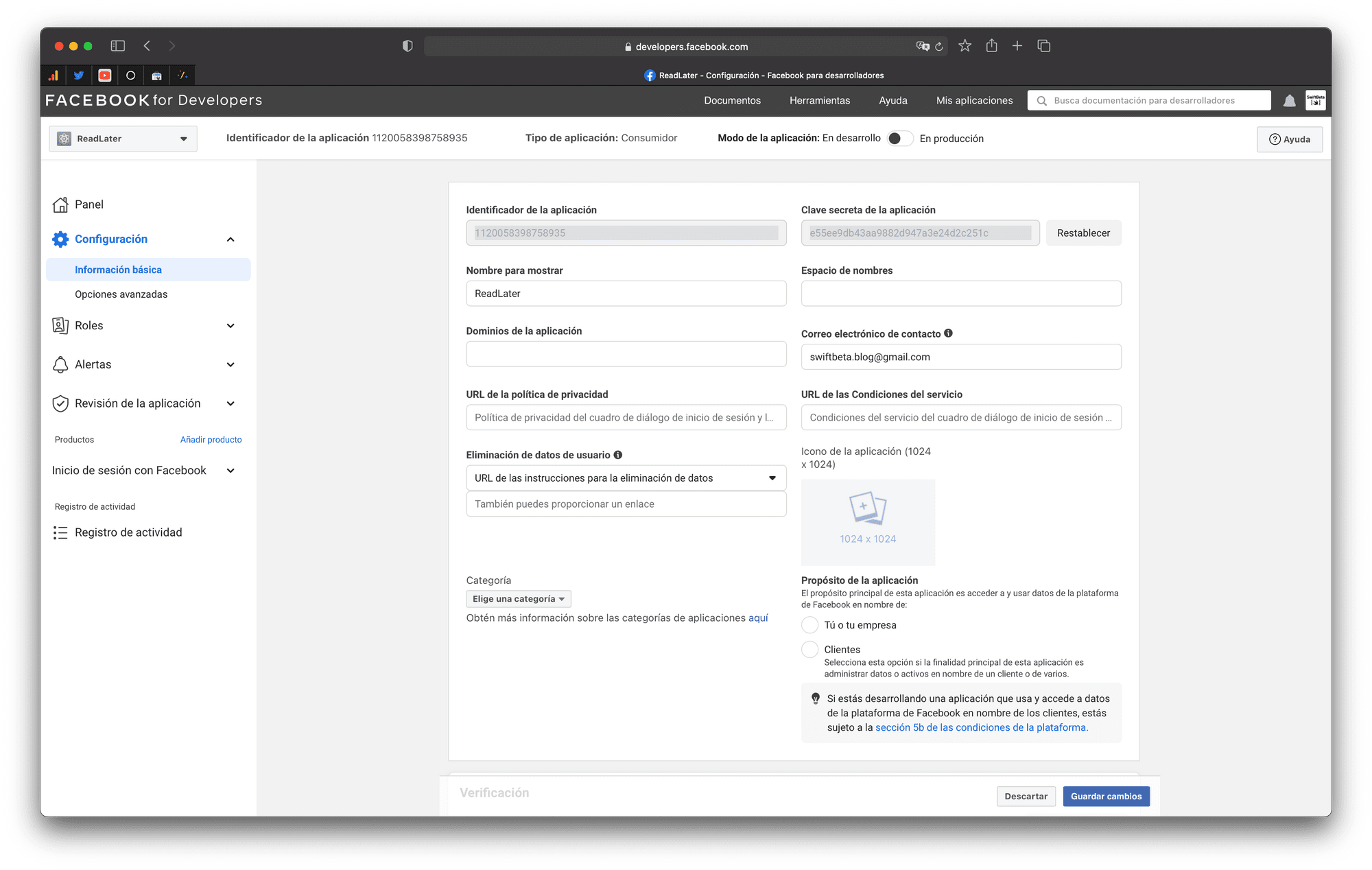This screenshot has width=1372, height=870.
Task: Click the developer documentation search box
Action: (1149, 100)
